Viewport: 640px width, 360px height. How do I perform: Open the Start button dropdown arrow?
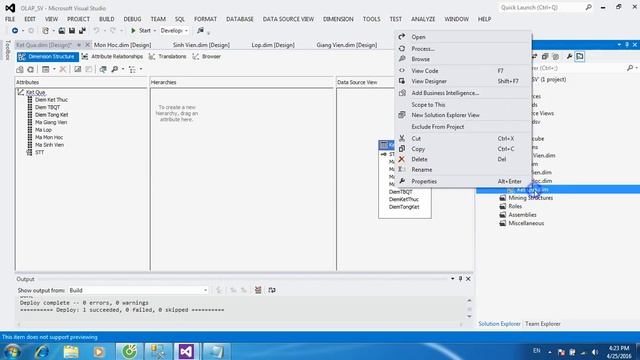click(x=155, y=31)
